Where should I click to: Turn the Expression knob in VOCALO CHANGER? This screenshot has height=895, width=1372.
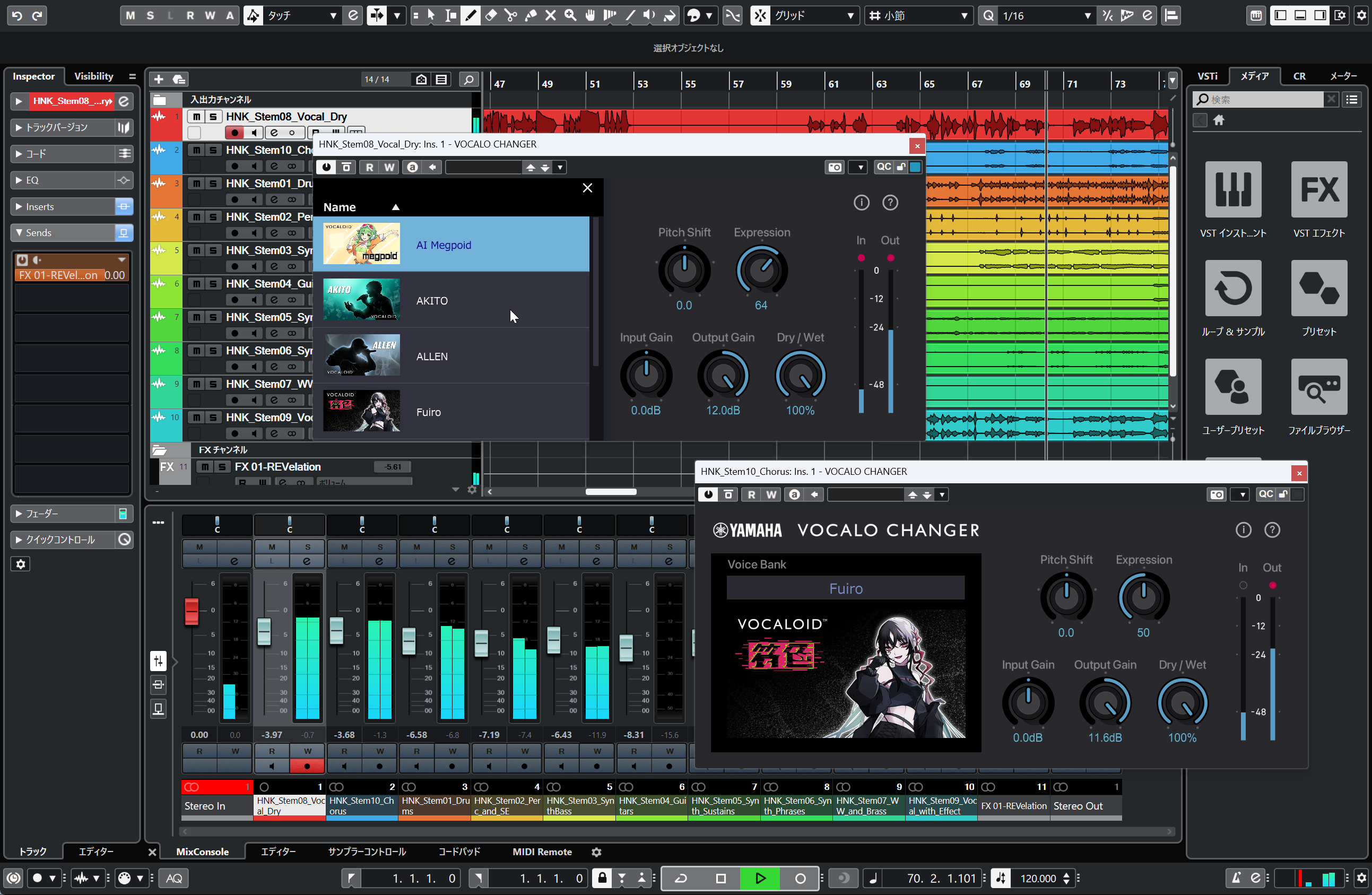tap(761, 269)
